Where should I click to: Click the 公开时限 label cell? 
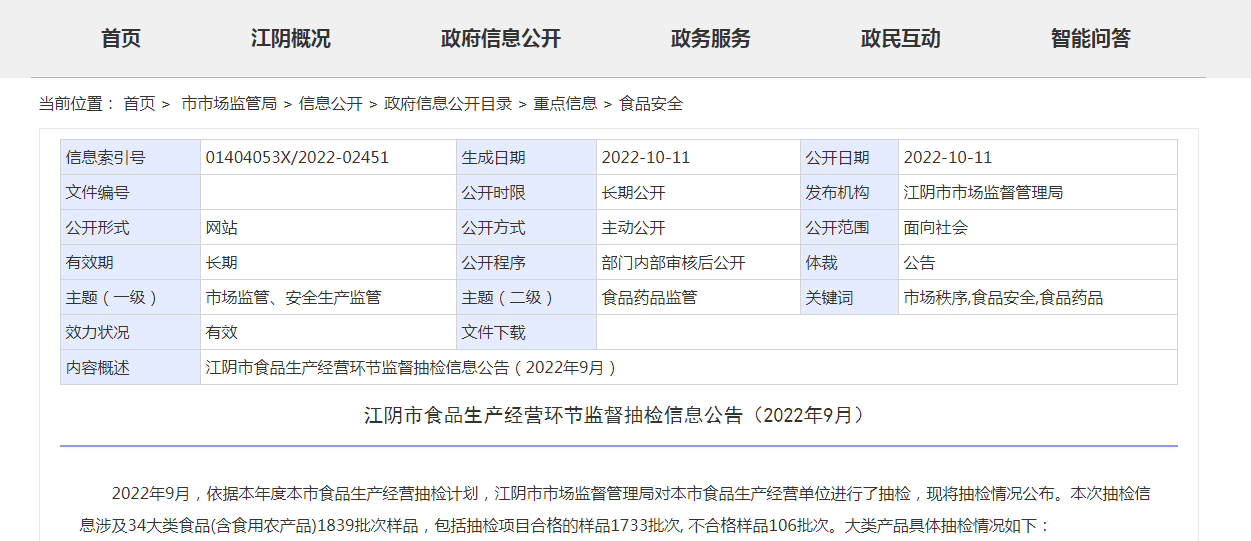(x=527, y=192)
